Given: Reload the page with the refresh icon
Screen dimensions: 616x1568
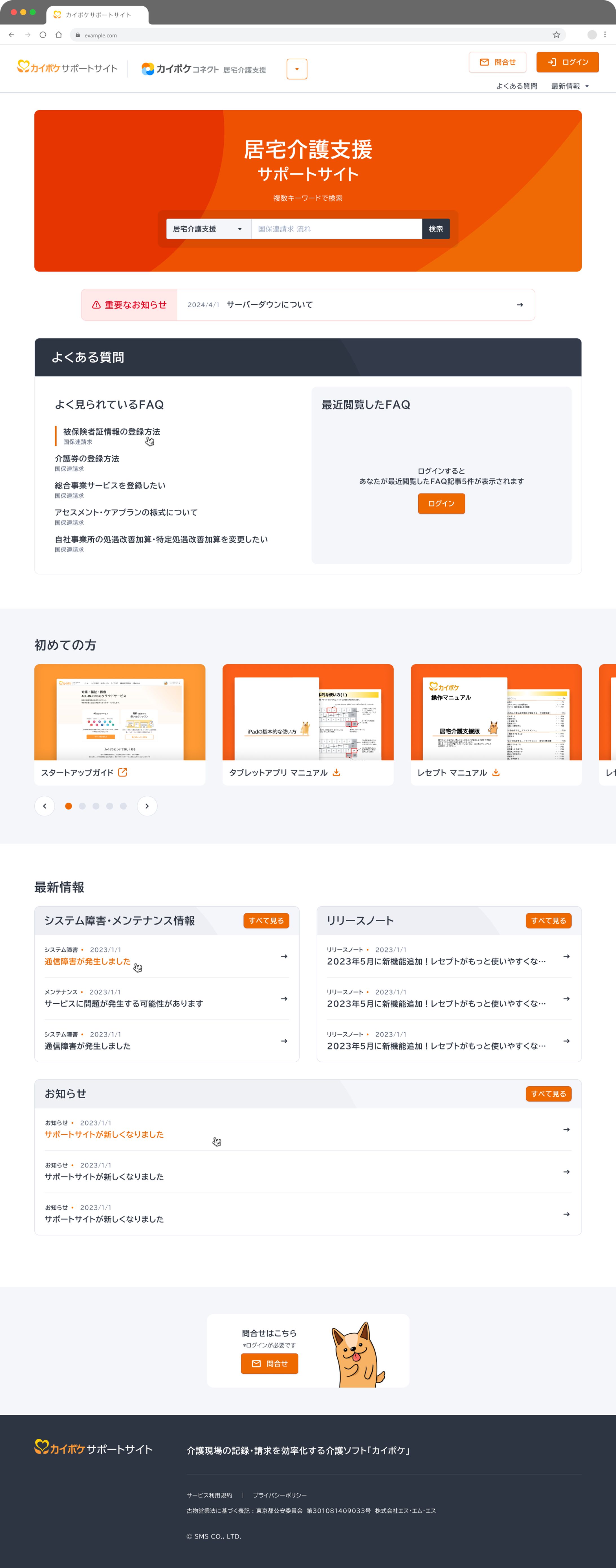Looking at the screenshot, I should point(43,35).
